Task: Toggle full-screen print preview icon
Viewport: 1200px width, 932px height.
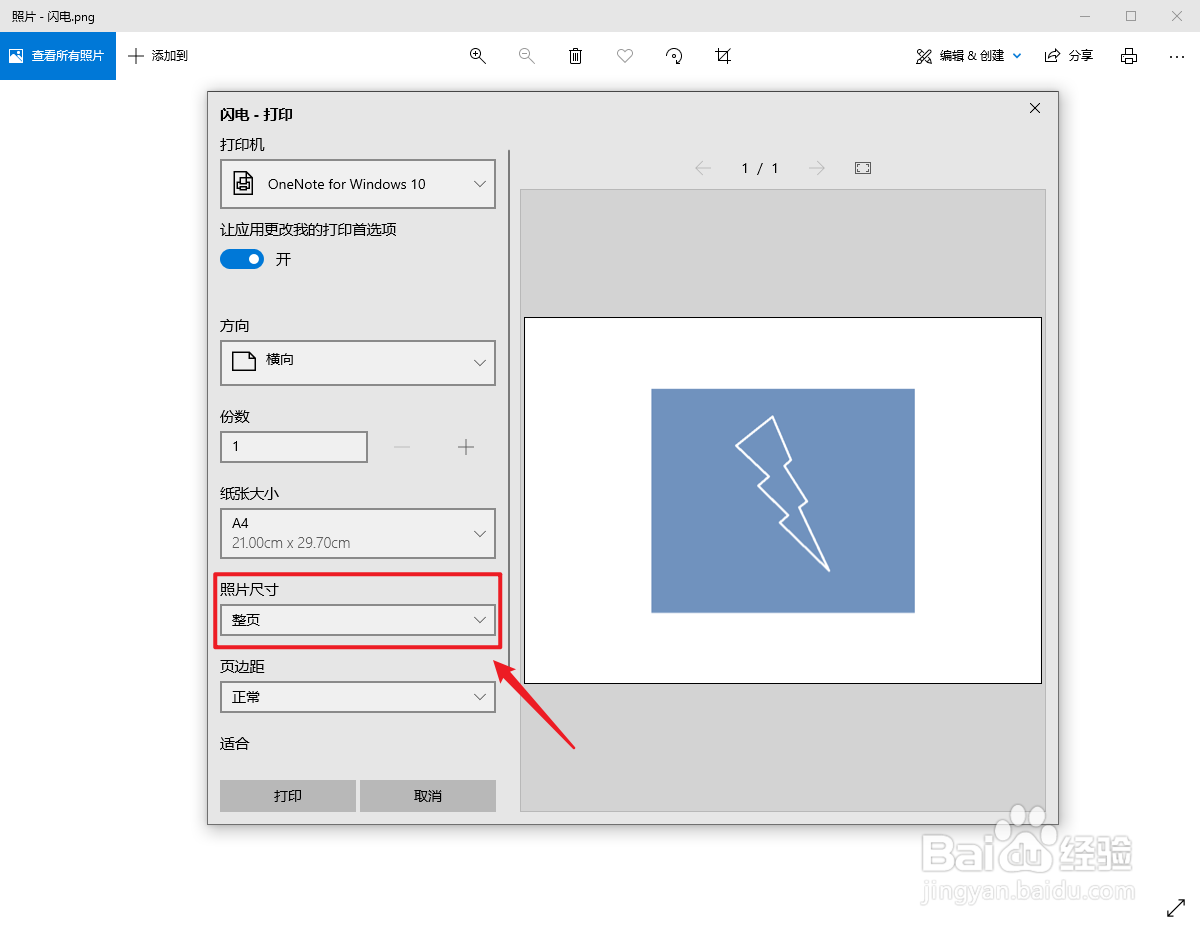Action: [x=863, y=168]
